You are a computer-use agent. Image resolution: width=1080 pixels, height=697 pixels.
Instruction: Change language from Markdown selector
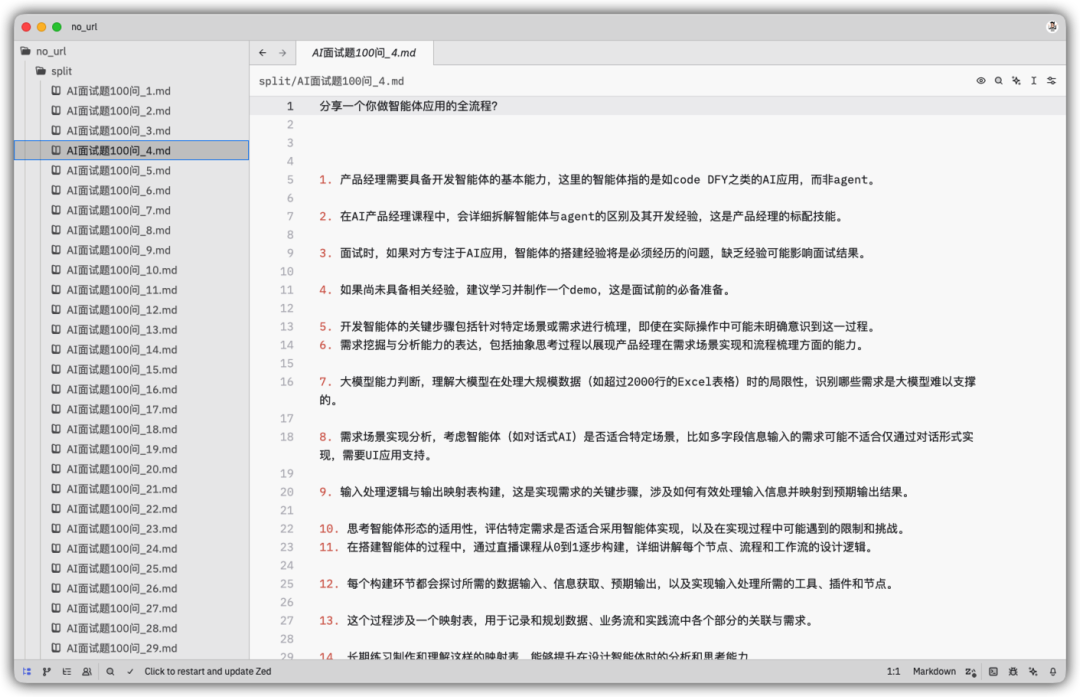coord(935,672)
